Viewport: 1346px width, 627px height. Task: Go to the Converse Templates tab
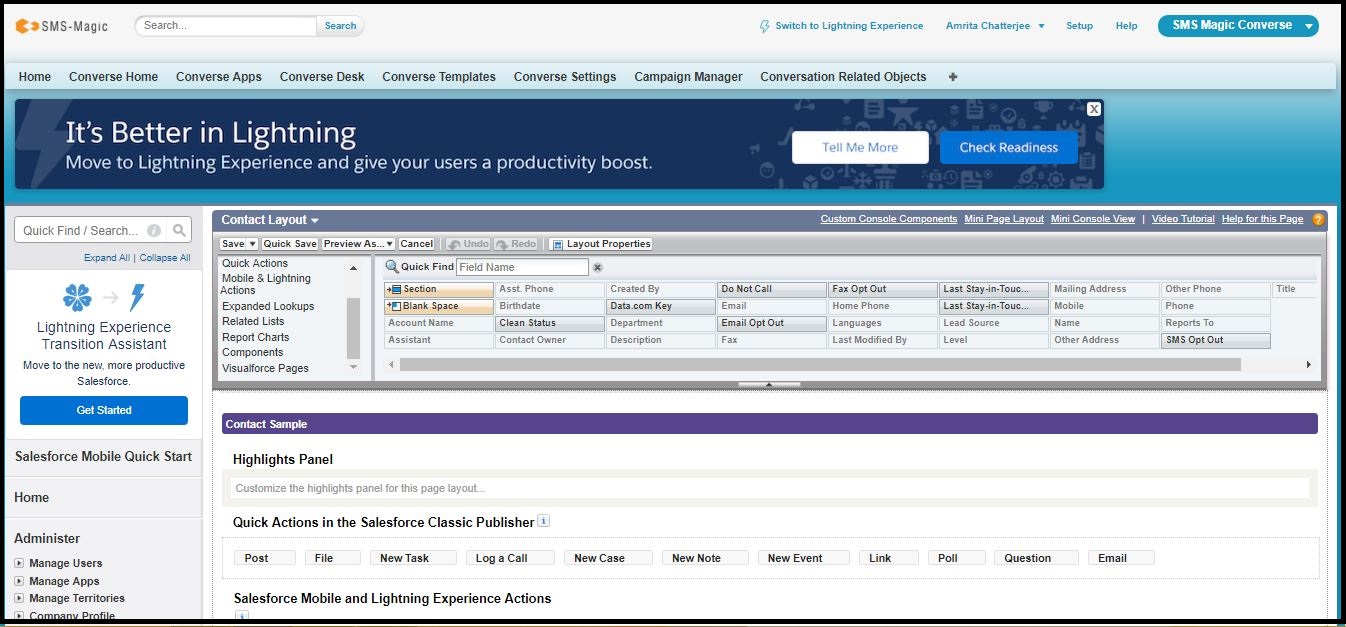coord(439,77)
